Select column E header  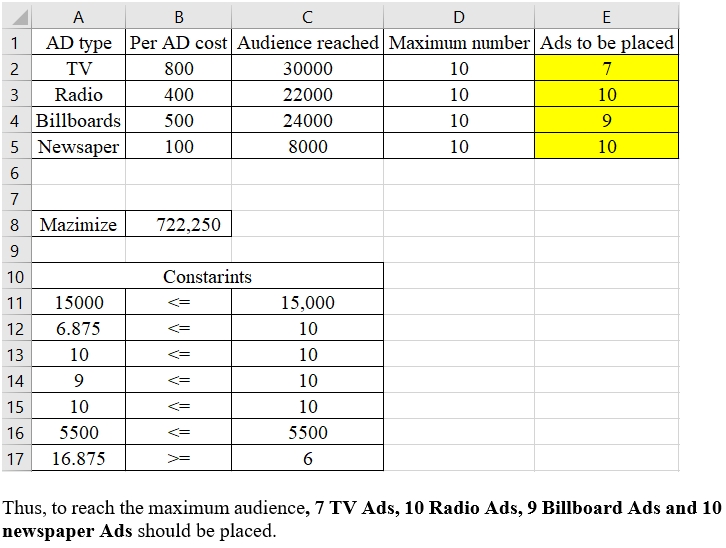(x=607, y=17)
